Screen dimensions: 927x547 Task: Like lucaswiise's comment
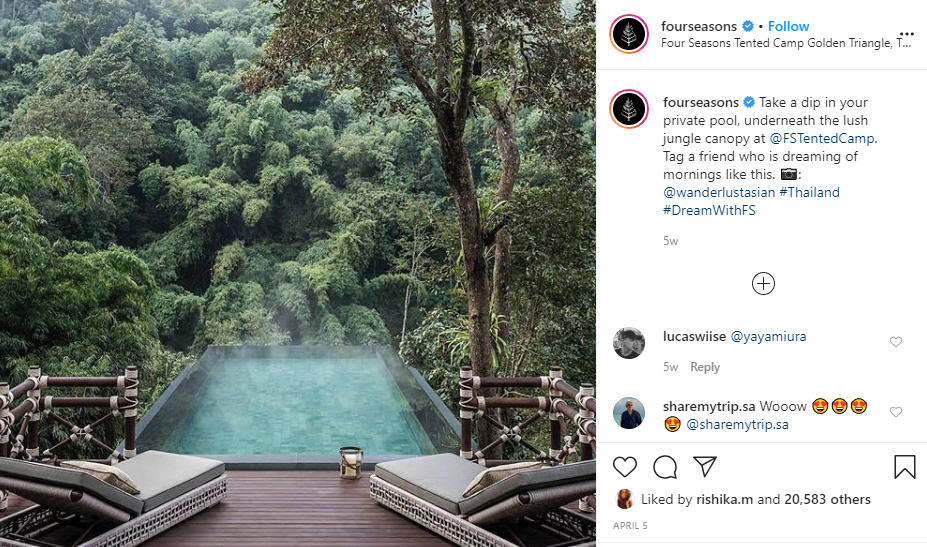point(895,342)
